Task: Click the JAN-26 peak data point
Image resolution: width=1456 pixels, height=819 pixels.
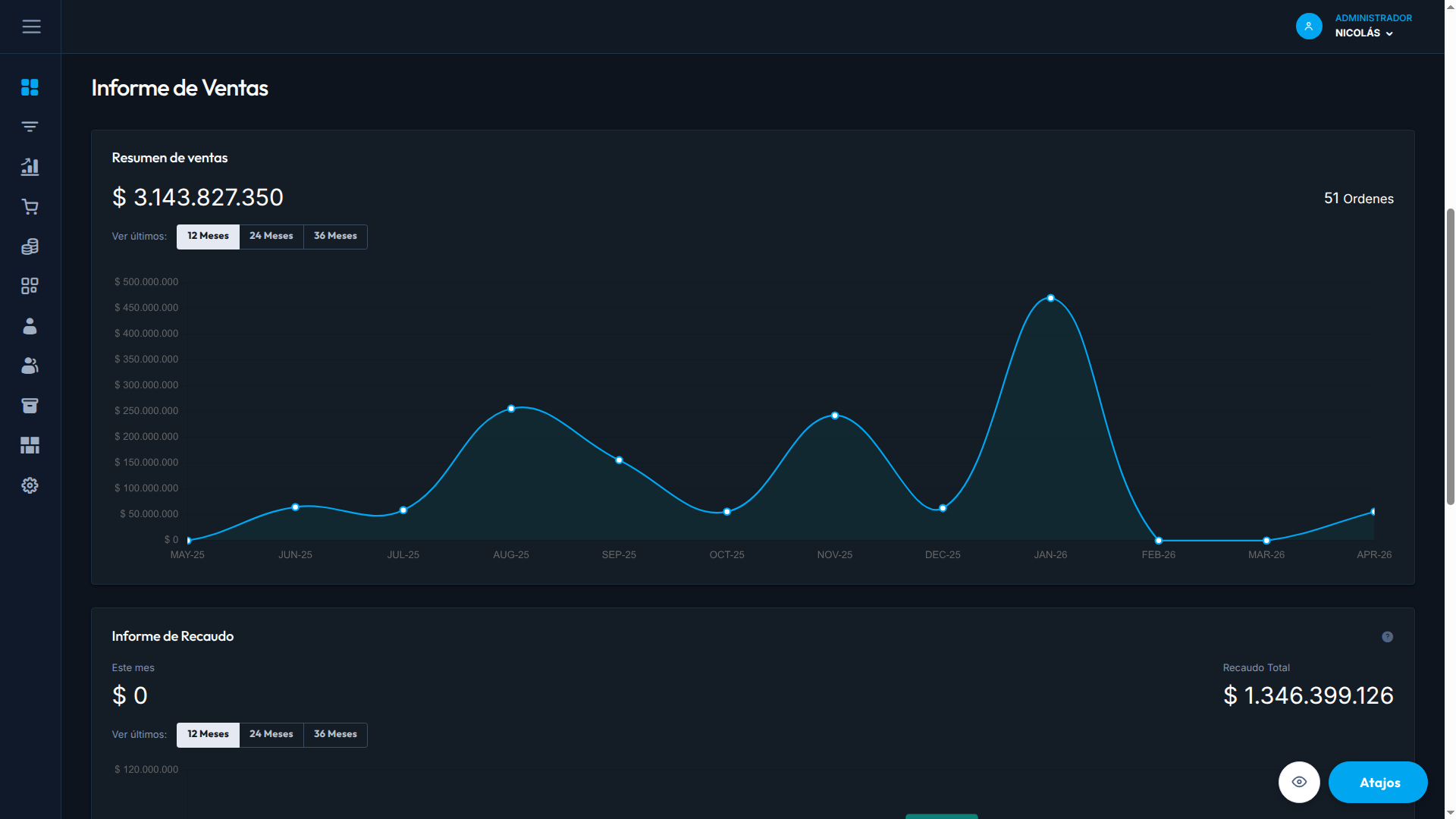Action: (1050, 298)
